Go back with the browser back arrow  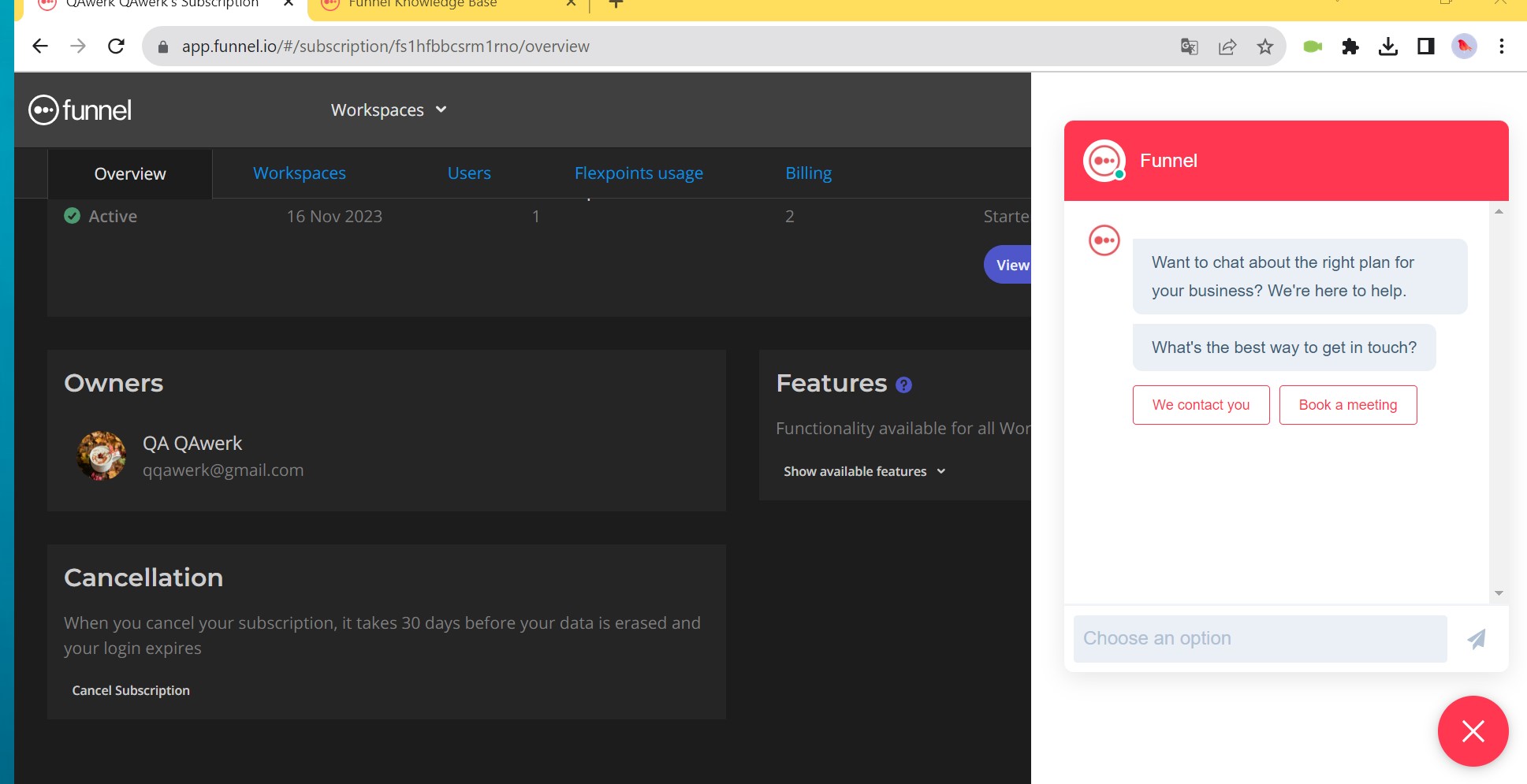point(40,46)
